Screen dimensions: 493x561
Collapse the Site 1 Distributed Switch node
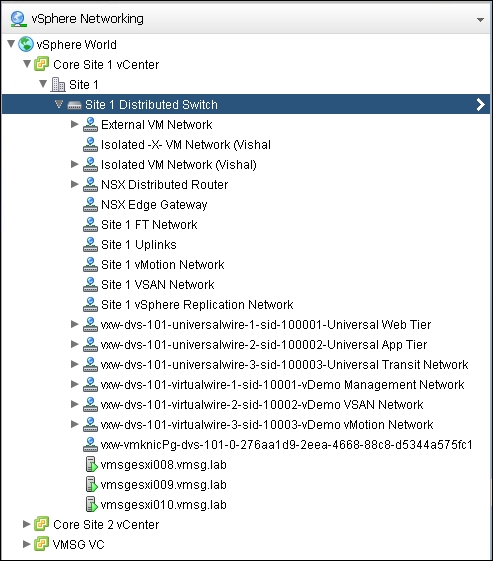coord(59,104)
